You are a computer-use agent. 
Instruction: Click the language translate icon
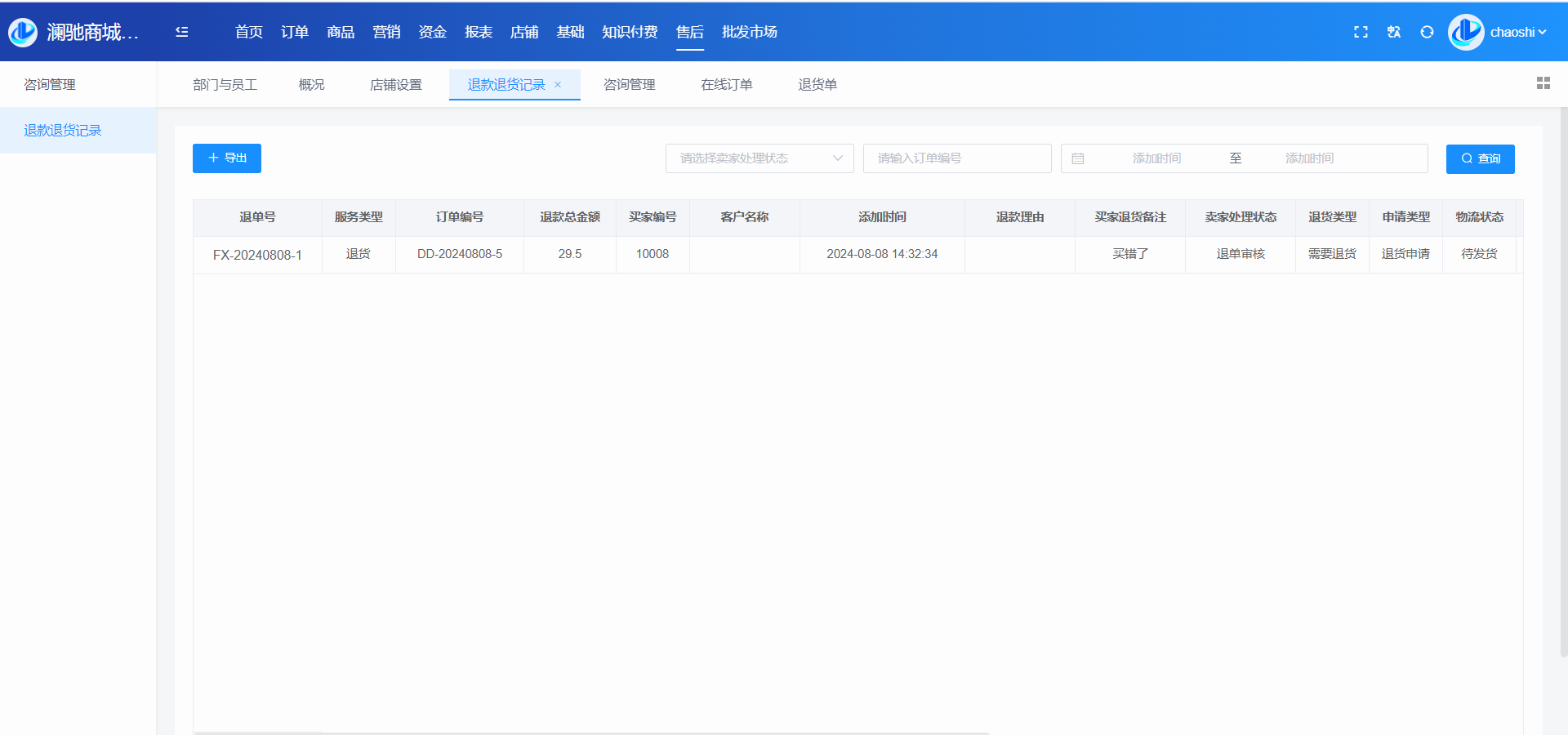coord(1394,32)
